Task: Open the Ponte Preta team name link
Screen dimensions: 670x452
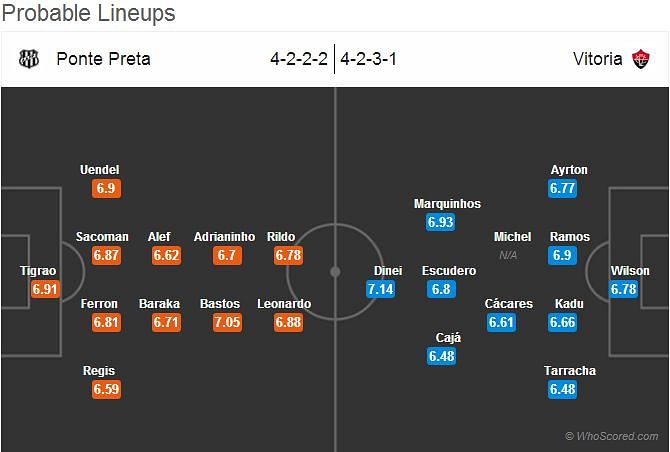Action: click(x=103, y=59)
